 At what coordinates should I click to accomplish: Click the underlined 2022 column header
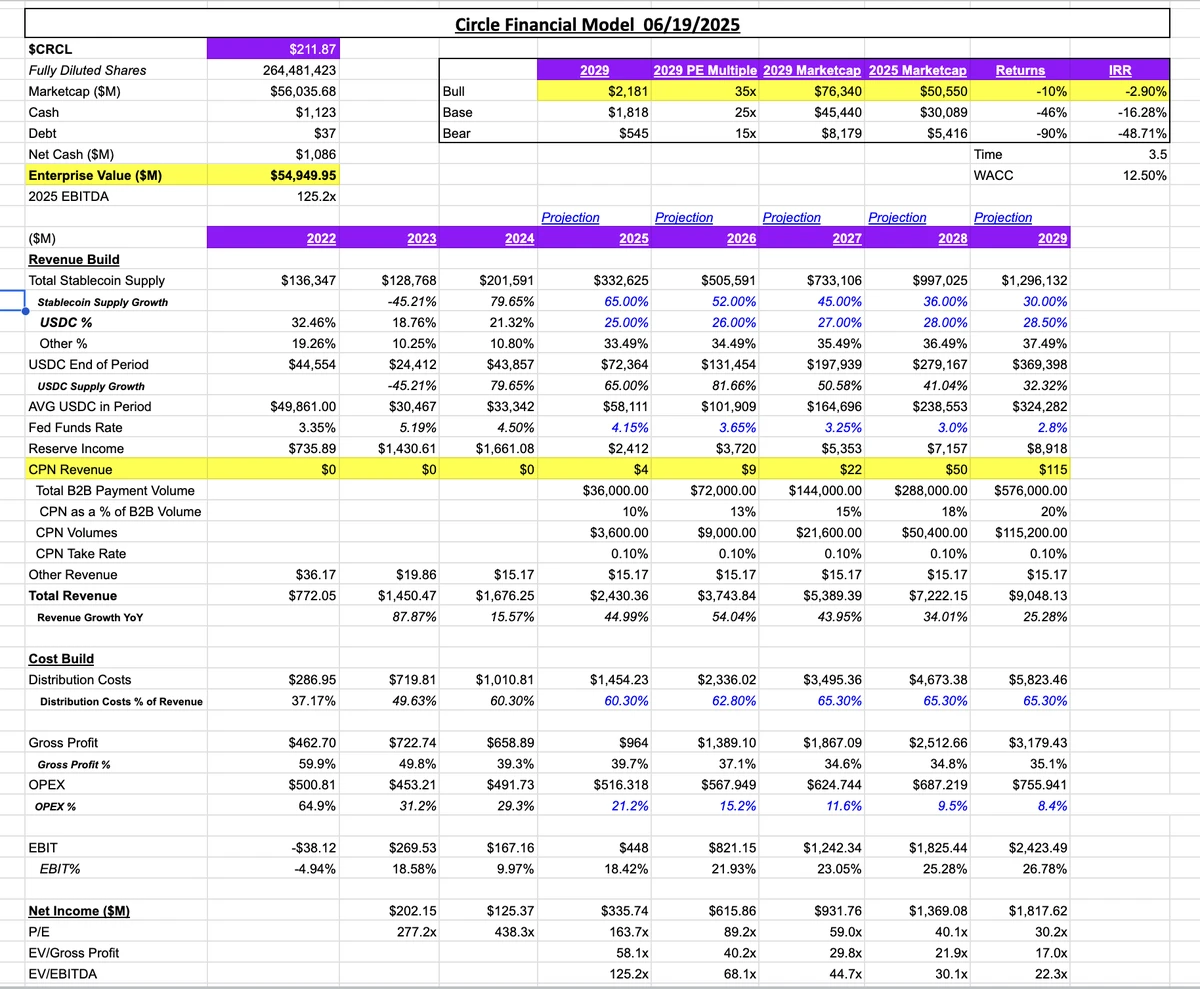coord(321,238)
